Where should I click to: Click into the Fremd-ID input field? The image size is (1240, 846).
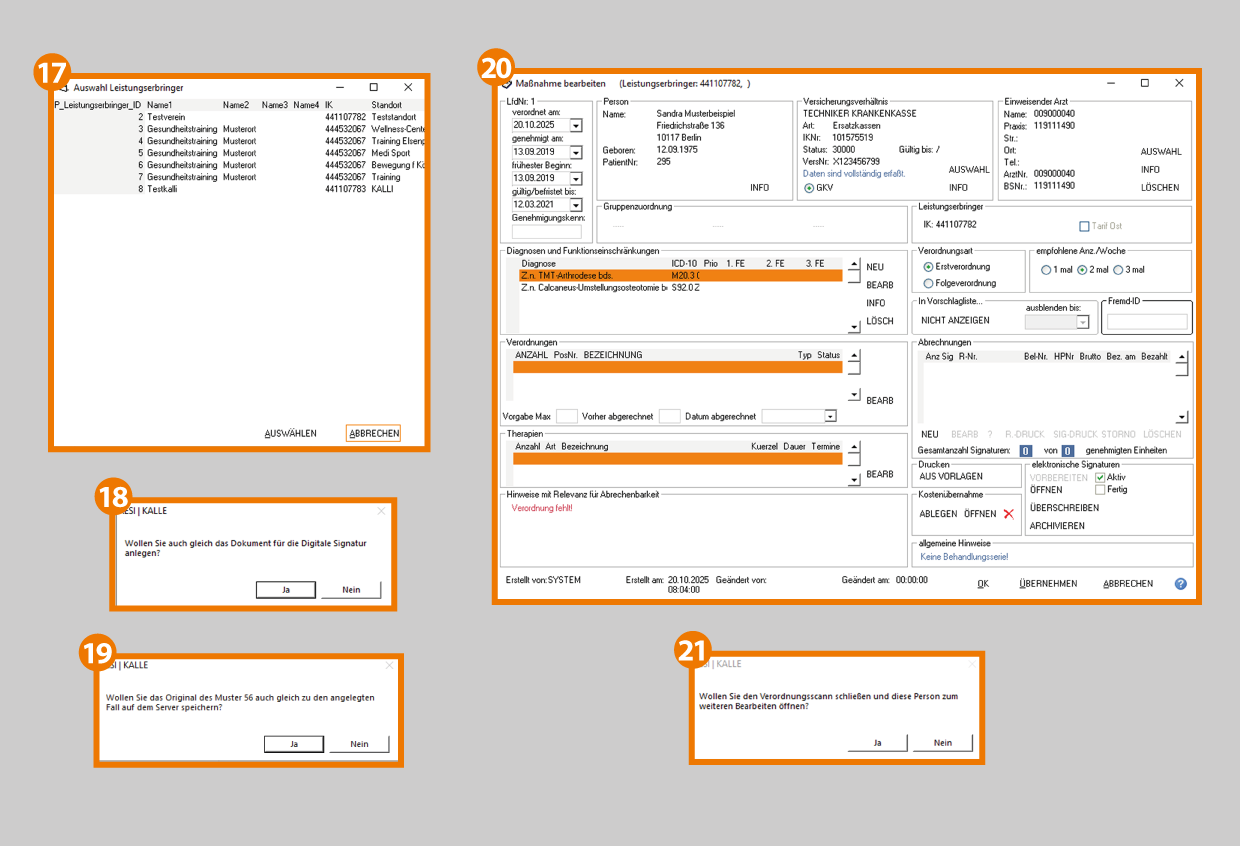(1147, 322)
